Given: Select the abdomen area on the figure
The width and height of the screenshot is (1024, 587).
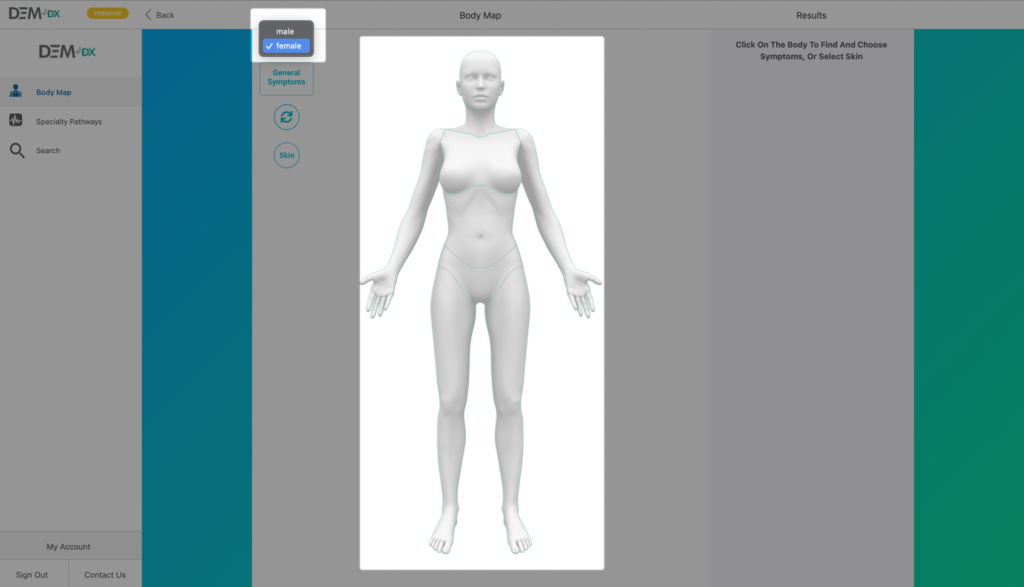Looking at the screenshot, I should tap(481, 225).
